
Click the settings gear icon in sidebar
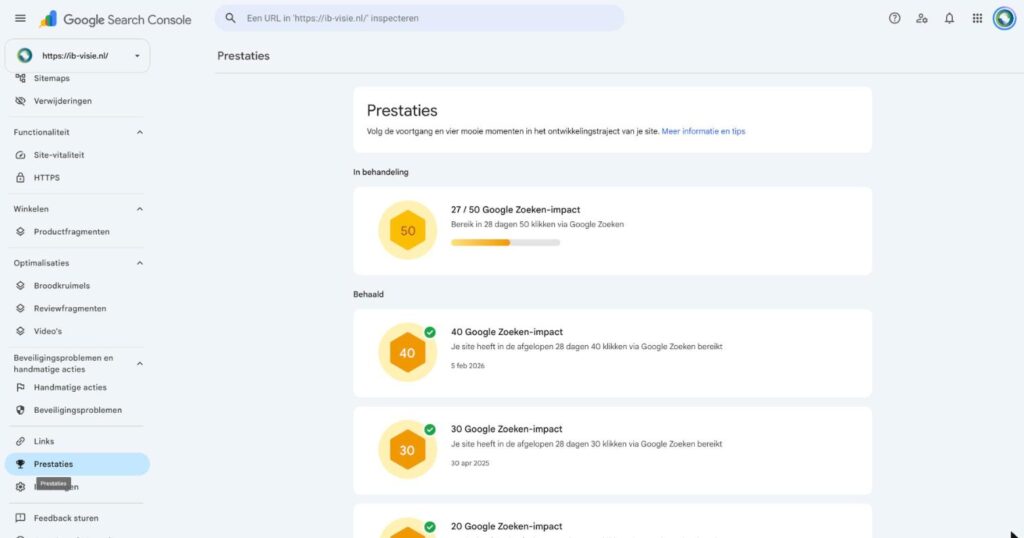20,487
